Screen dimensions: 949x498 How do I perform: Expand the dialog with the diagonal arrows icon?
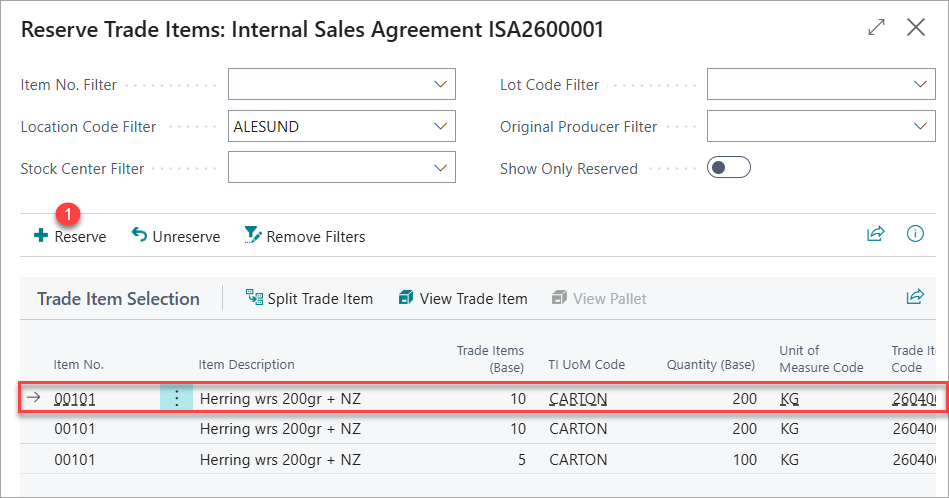point(876,27)
